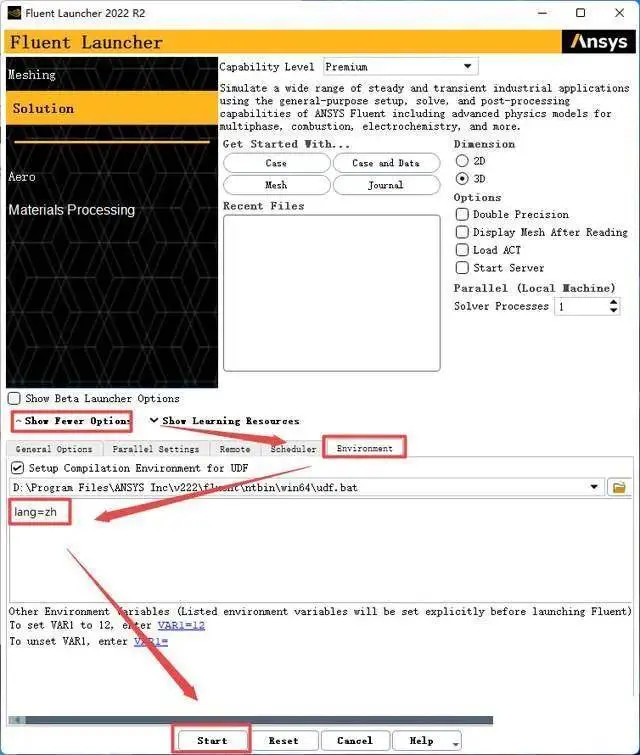Image resolution: width=640 pixels, height=755 pixels.
Task: Open the Scheduler tab
Action: [x=293, y=449]
